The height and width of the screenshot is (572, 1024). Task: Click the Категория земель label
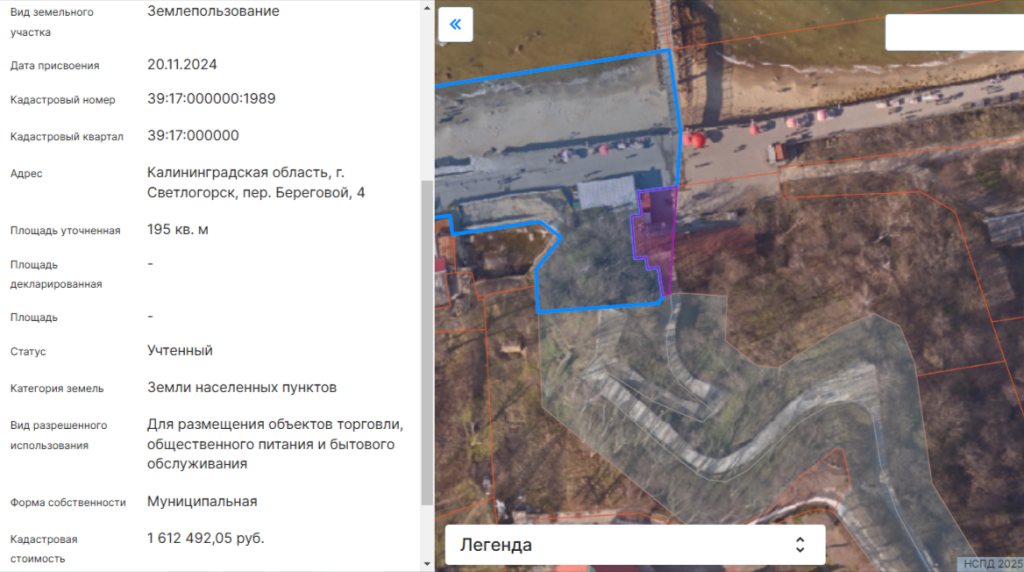click(57, 389)
